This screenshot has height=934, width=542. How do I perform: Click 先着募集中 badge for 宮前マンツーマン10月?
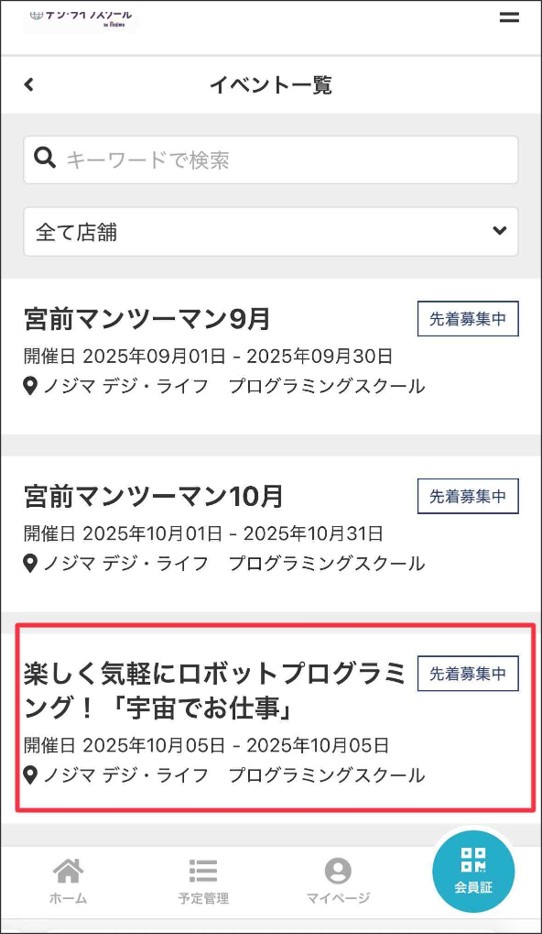pos(468,496)
